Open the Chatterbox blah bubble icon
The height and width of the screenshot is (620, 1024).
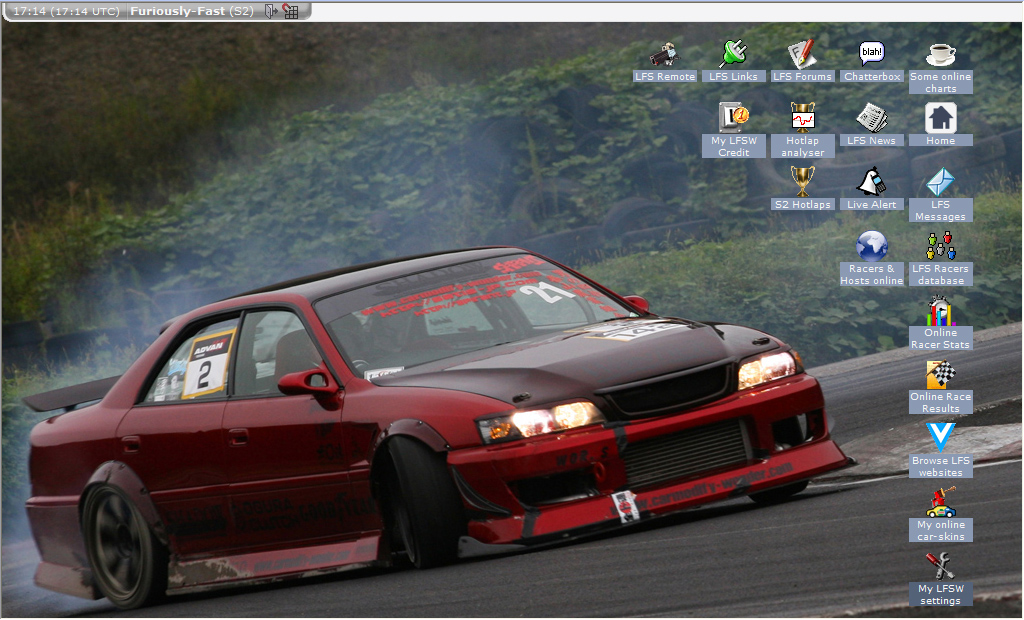point(872,54)
